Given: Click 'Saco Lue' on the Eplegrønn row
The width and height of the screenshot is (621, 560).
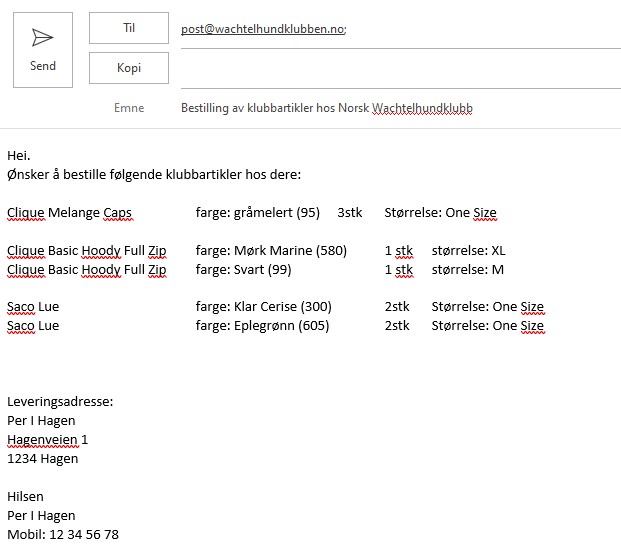Looking at the screenshot, I should (x=33, y=326).
